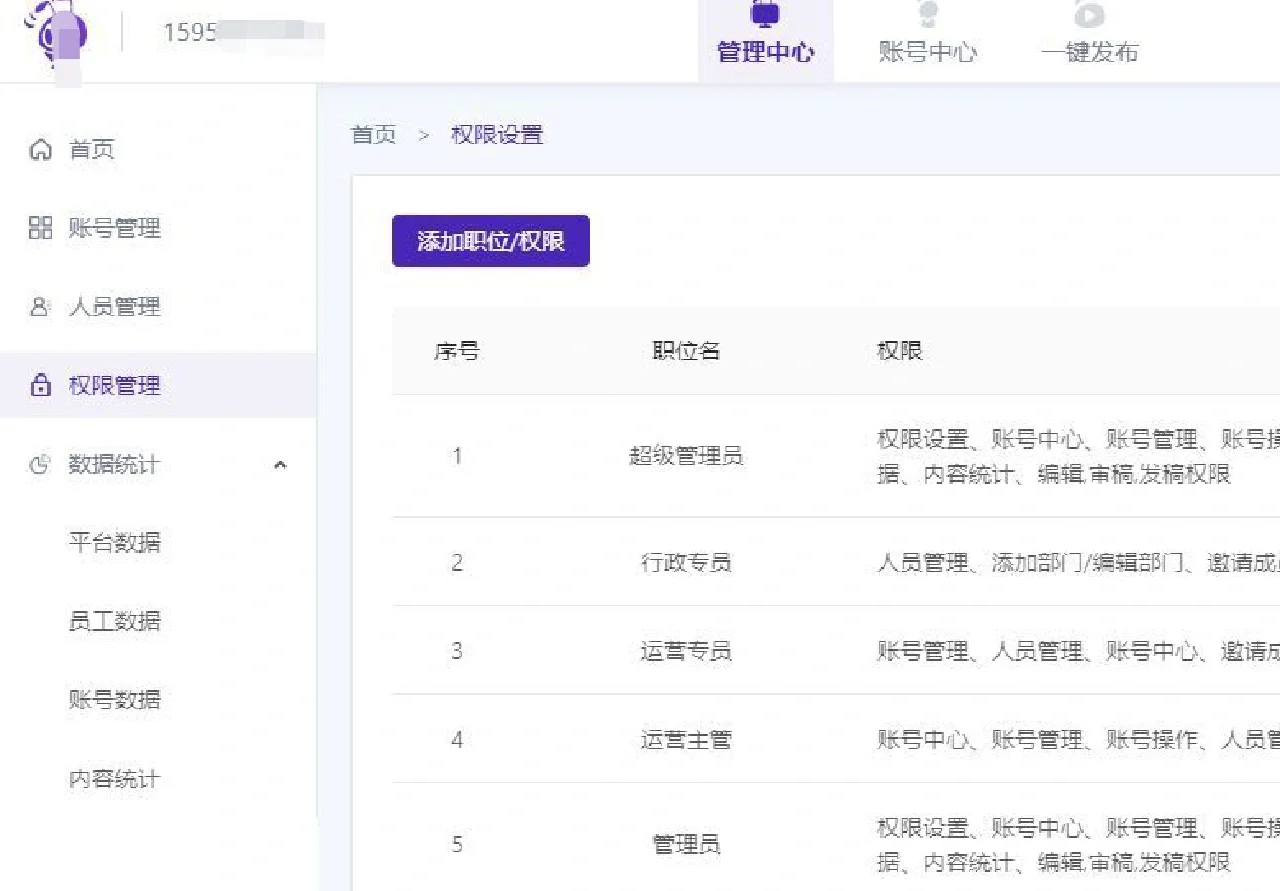This screenshot has height=891, width=1280.
Task: Click the 添加职位/权限 button
Action: click(x=490, y=240)
